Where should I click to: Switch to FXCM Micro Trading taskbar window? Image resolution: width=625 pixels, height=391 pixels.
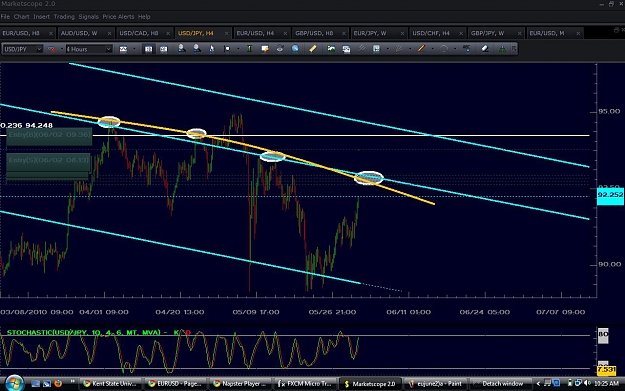(305, 384)
